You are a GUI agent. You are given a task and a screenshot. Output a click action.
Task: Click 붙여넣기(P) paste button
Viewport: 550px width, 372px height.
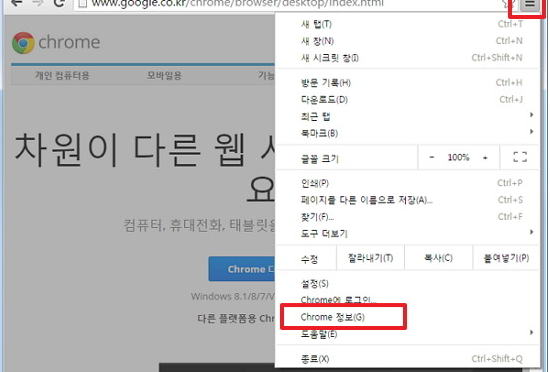[x=506, y=258]
